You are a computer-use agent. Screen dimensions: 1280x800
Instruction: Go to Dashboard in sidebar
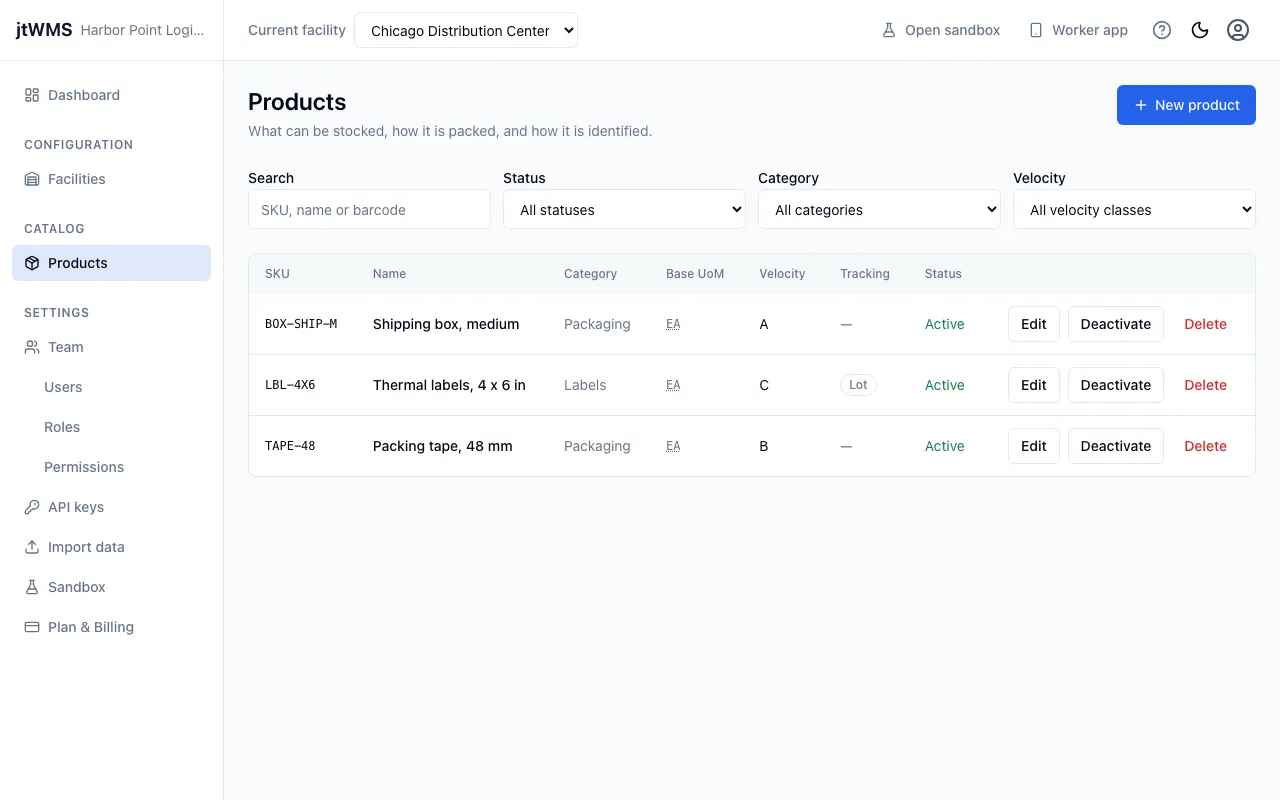click(x=111, y=95)
